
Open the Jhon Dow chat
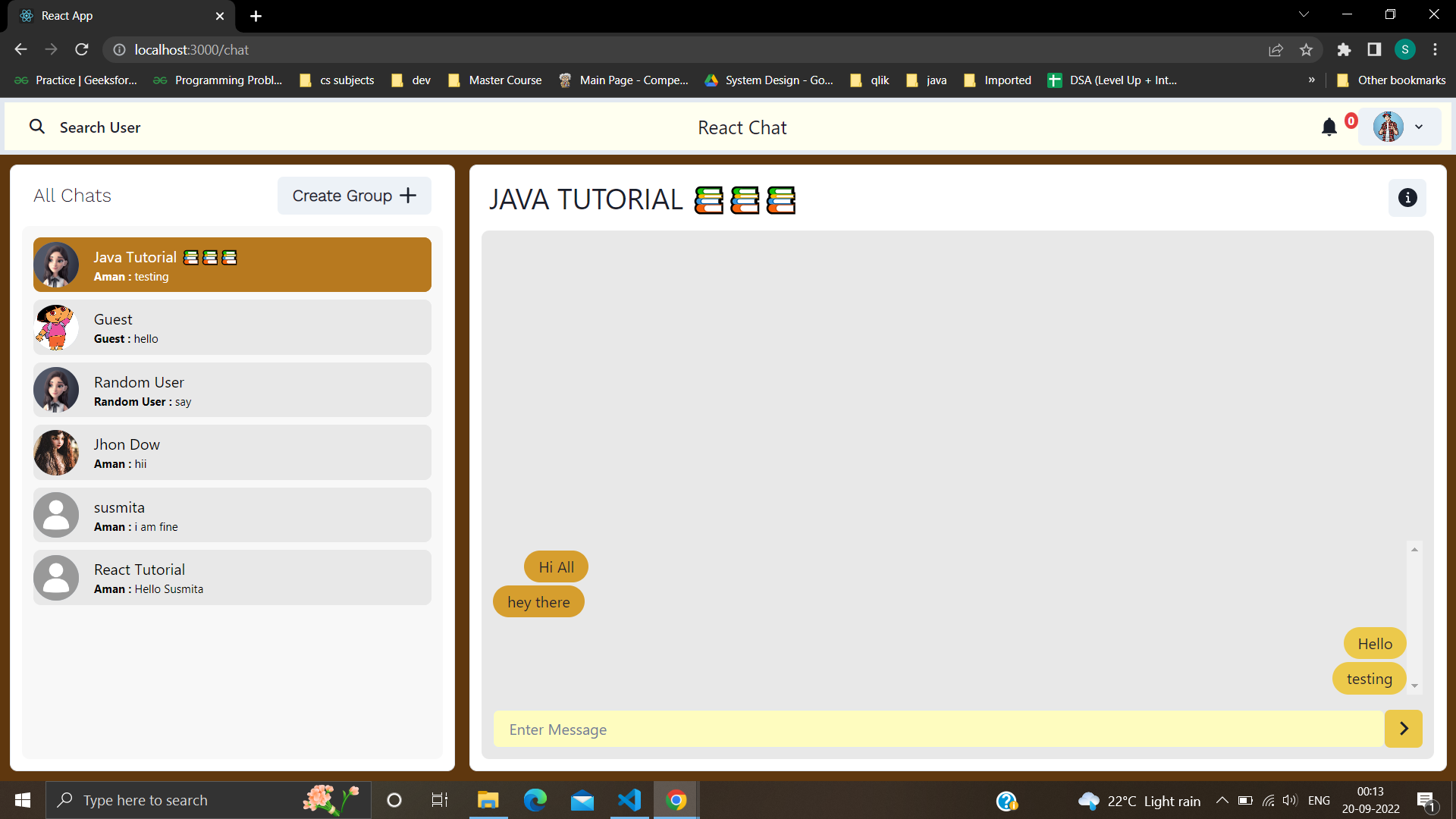pyautogui.click(x=232, y=453)
